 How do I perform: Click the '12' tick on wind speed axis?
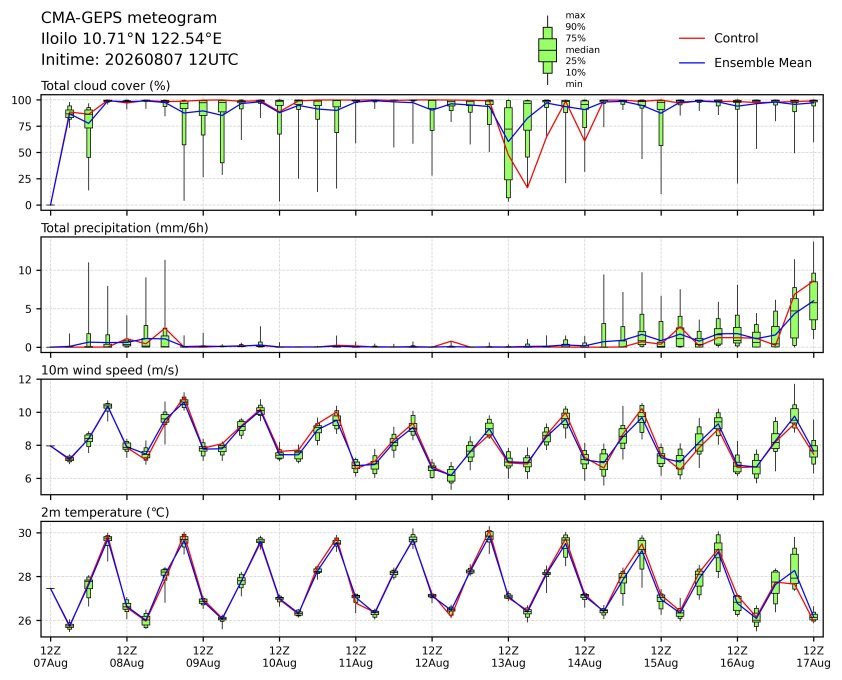(26, 380)
